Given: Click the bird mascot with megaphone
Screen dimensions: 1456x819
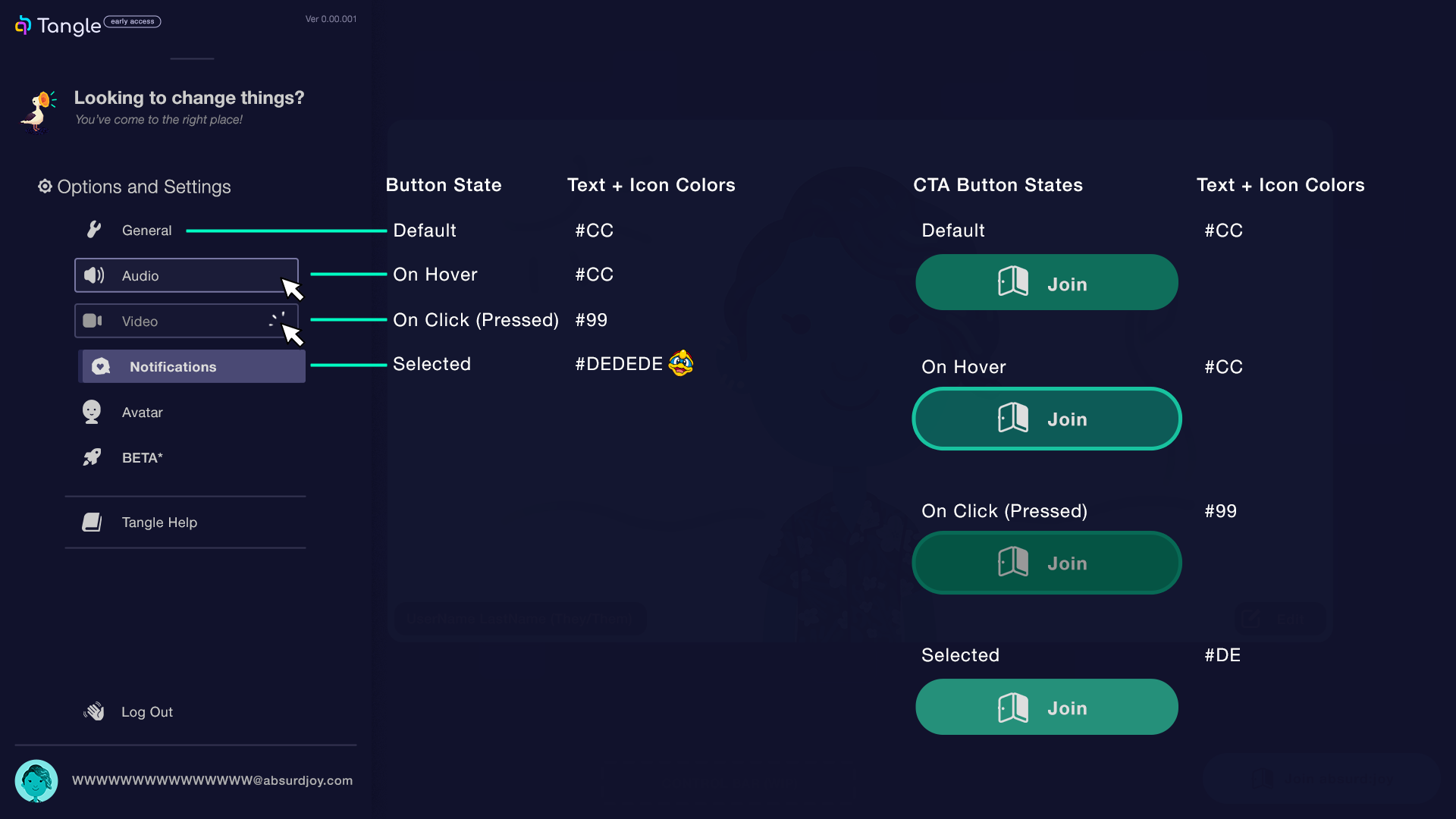Looking at the screenshot, I should [x=38, y=111].
